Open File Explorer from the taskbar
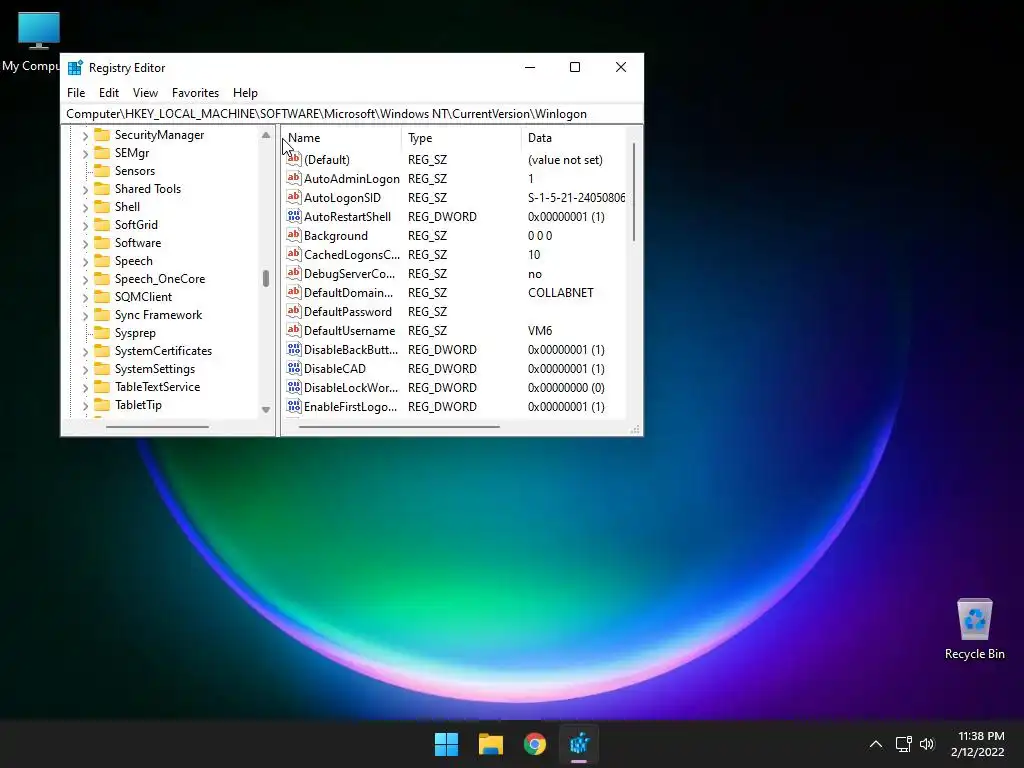1024x768 pixels. click(x=490, y=744)
